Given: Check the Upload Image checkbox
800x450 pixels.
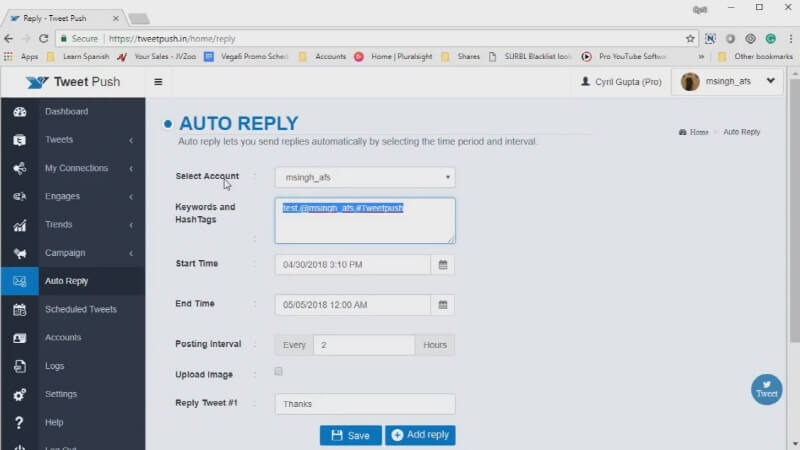Looking at the screenshot, I should [279, 371].
